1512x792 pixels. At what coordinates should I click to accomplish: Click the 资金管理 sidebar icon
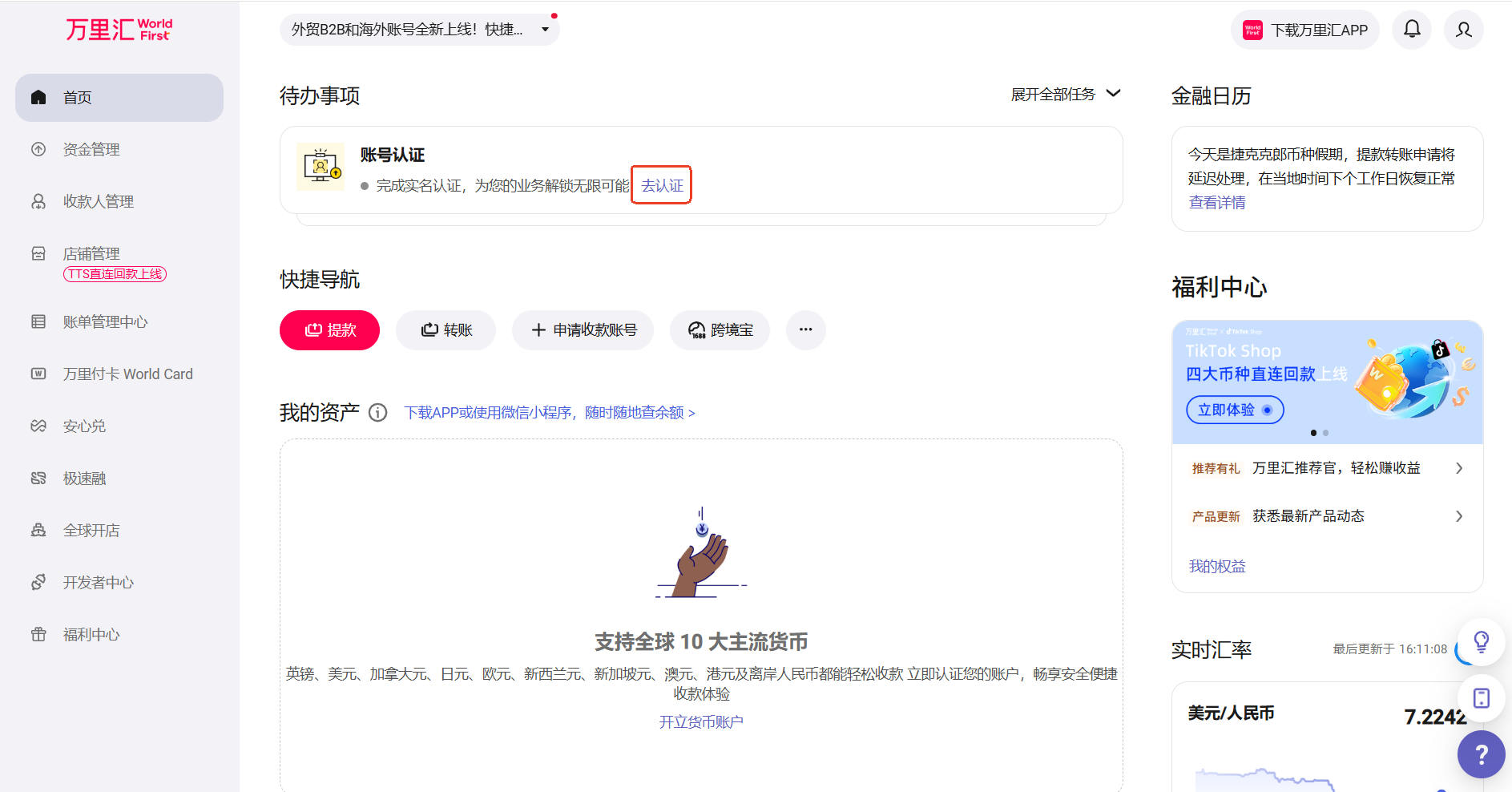point(38,149)
